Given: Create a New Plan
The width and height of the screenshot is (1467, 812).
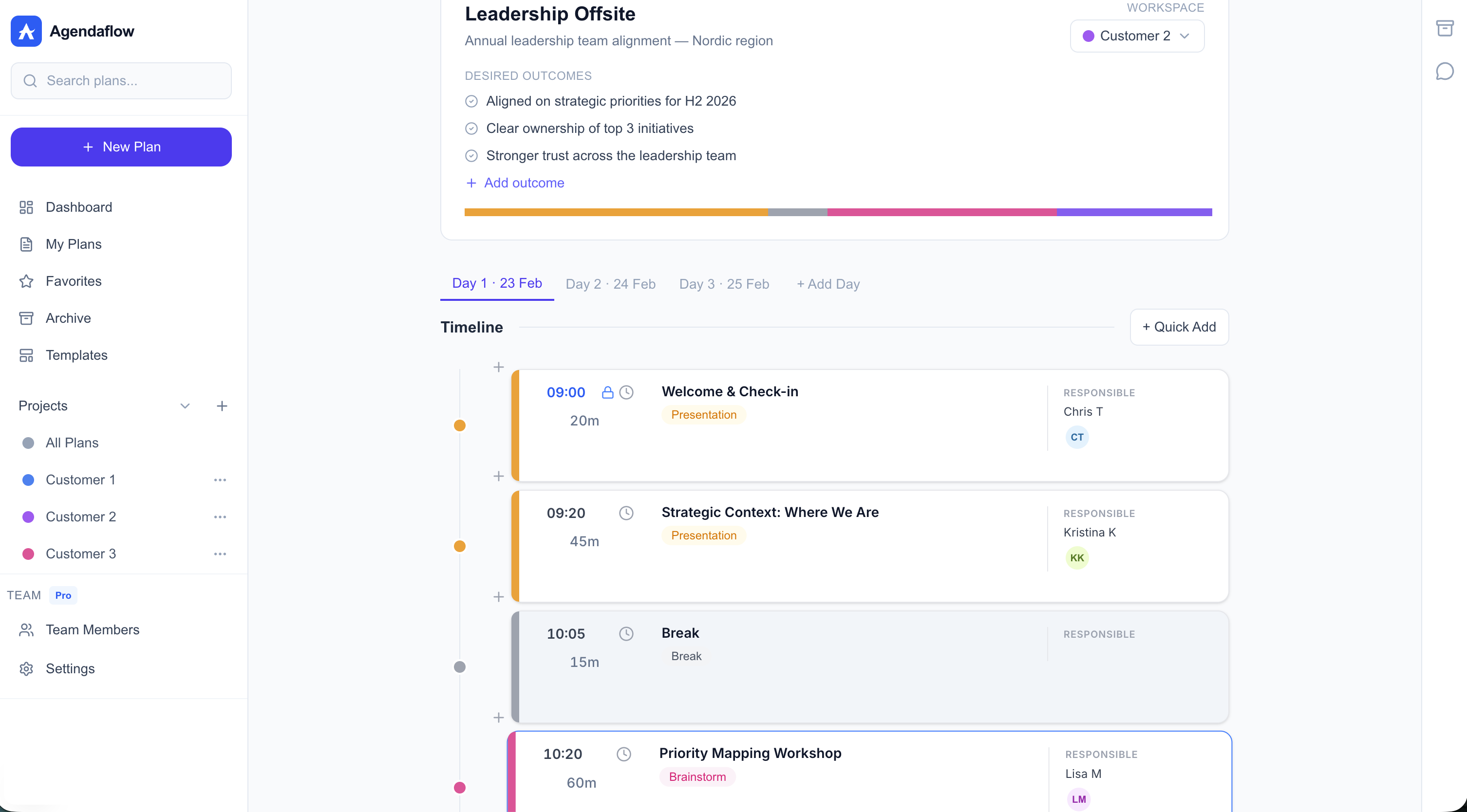Looking at the screenshot, I should click(x=121, y=147).
